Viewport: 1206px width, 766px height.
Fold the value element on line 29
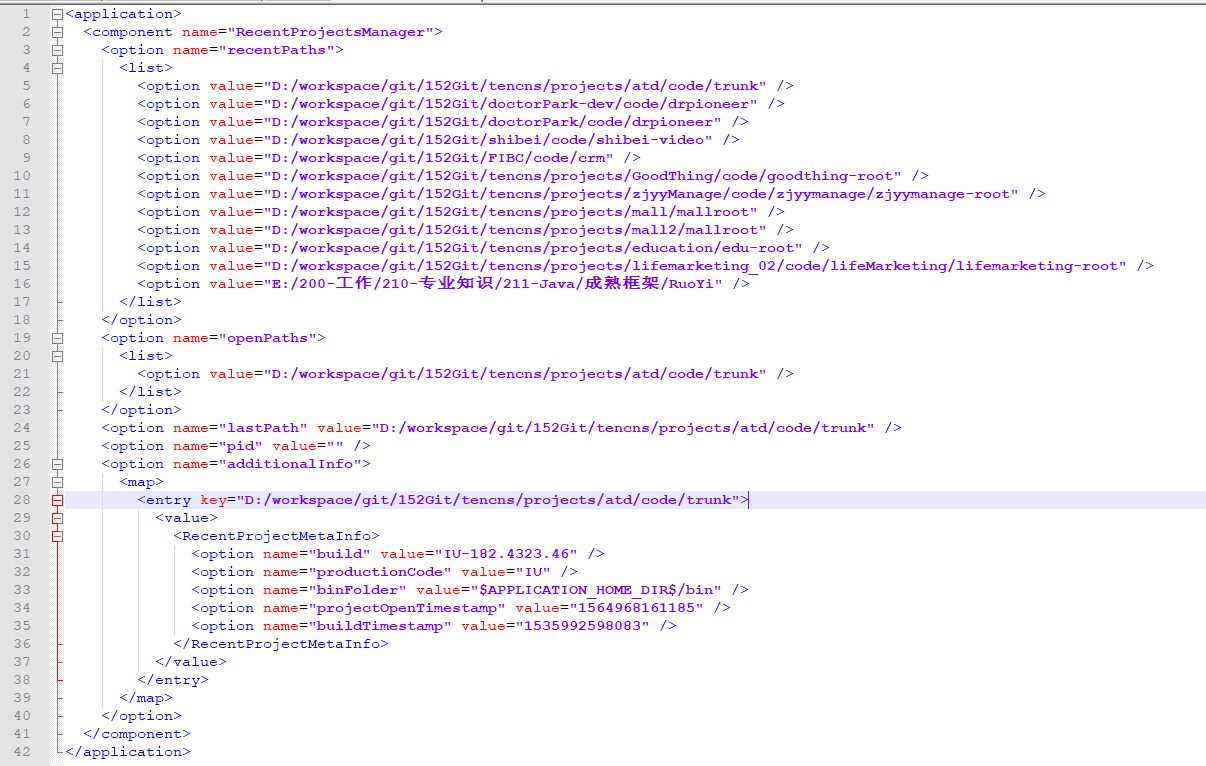click(x=58, y=518)
